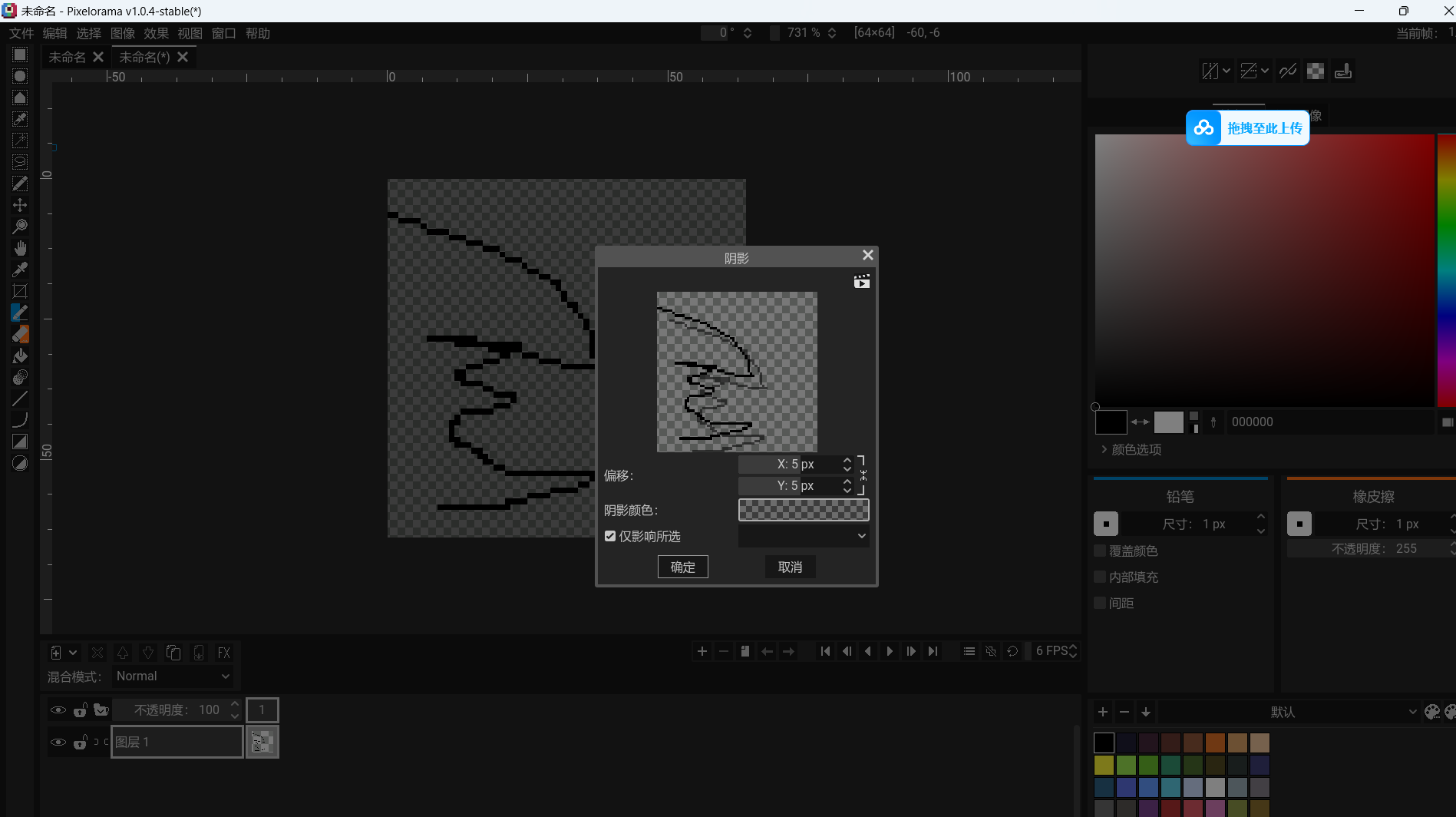Select the pan hand tool

click(20, 248)
